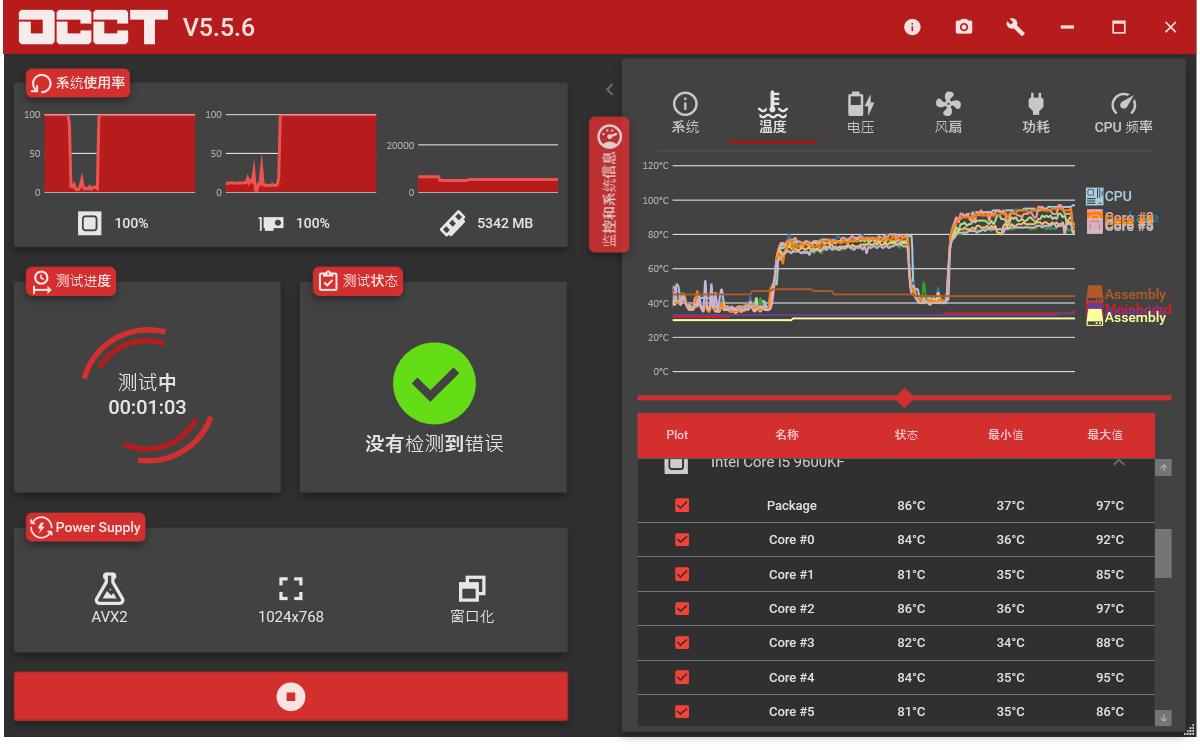Open the vertical 监控和系统信息 side tab
1200x750 pixels.
[x=609, y=184]
